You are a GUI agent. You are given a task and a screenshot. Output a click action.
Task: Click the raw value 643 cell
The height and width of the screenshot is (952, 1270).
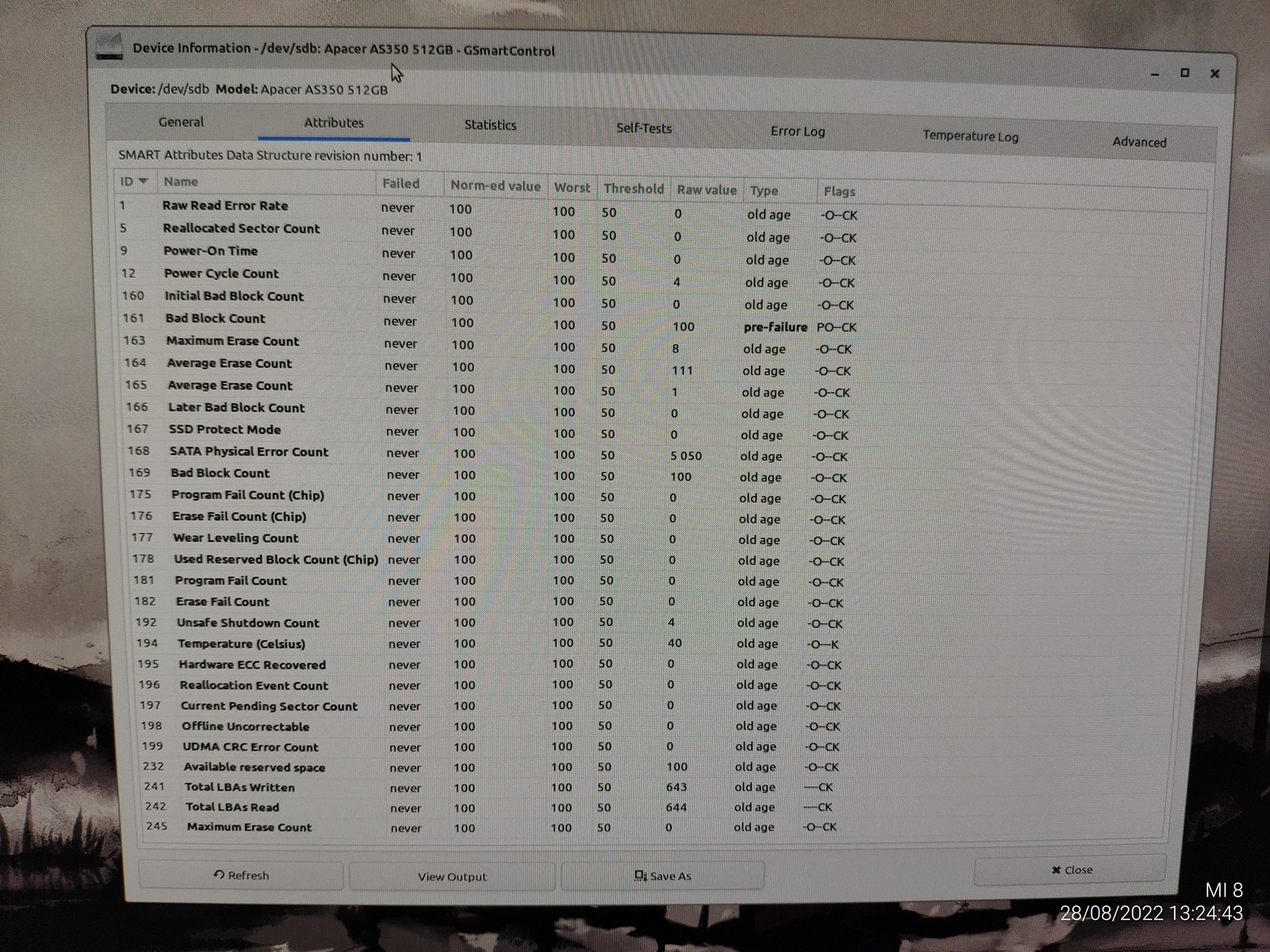coord(676,787)
